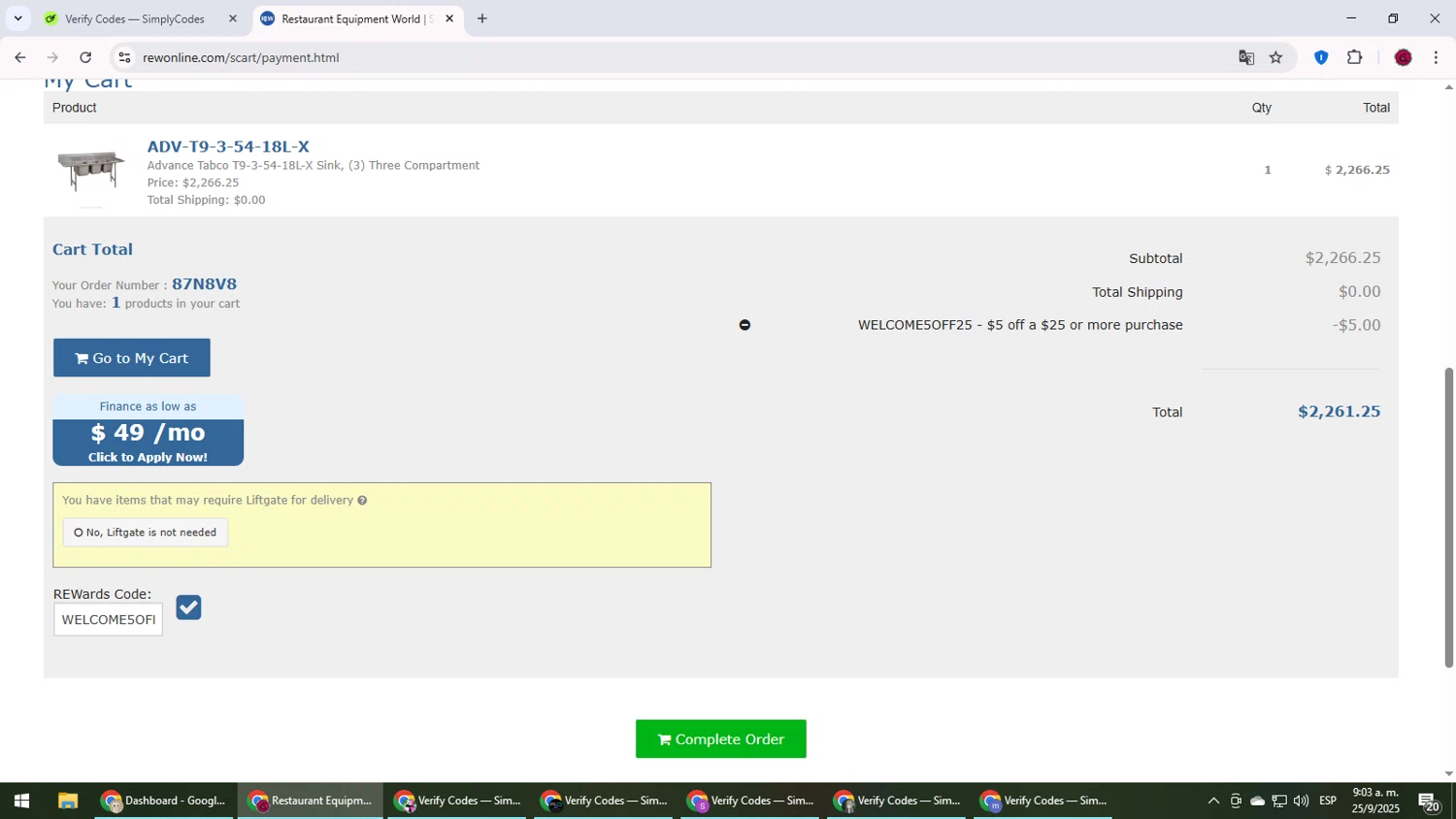
Task: Click the total price $2,261.25
Action: (1339, 411)
